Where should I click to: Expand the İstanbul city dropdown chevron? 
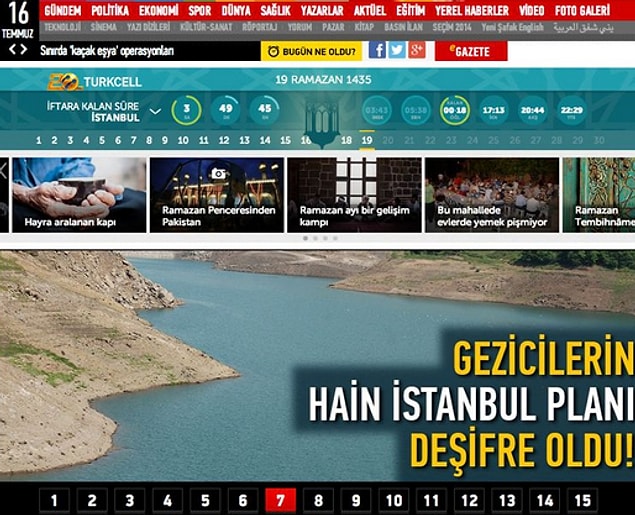pos(156,111)
